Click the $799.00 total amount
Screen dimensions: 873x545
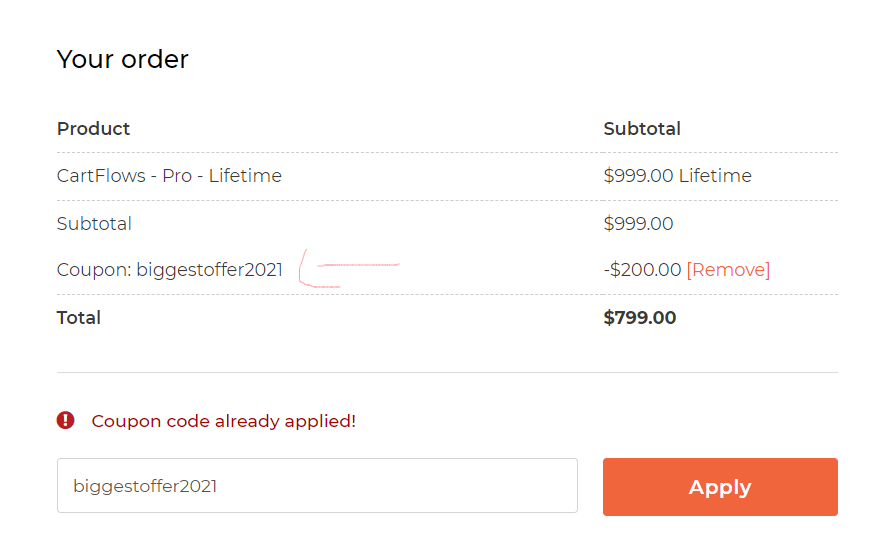[640, 317]
